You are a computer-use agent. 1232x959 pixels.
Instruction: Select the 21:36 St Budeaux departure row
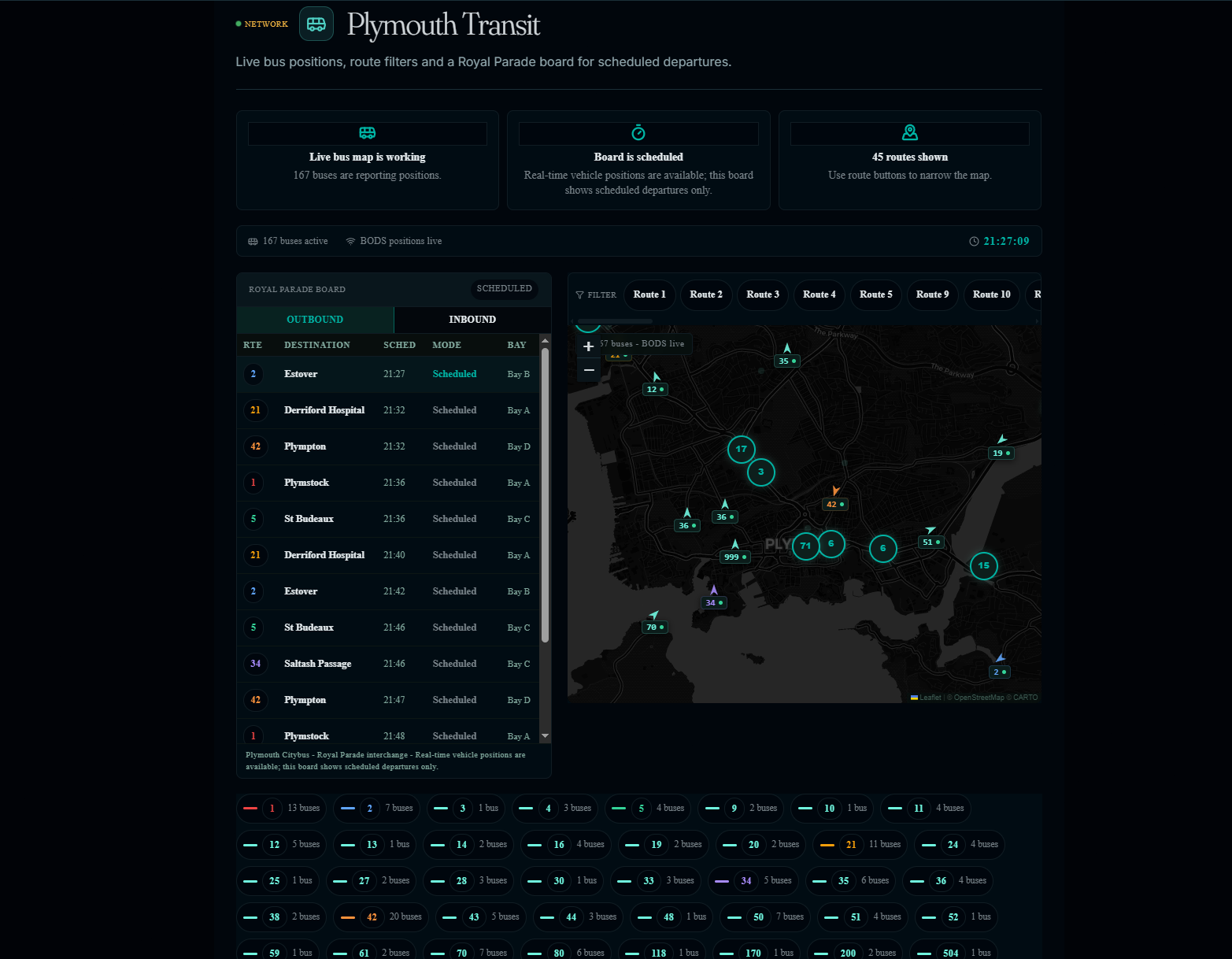(x=388, y=519)
